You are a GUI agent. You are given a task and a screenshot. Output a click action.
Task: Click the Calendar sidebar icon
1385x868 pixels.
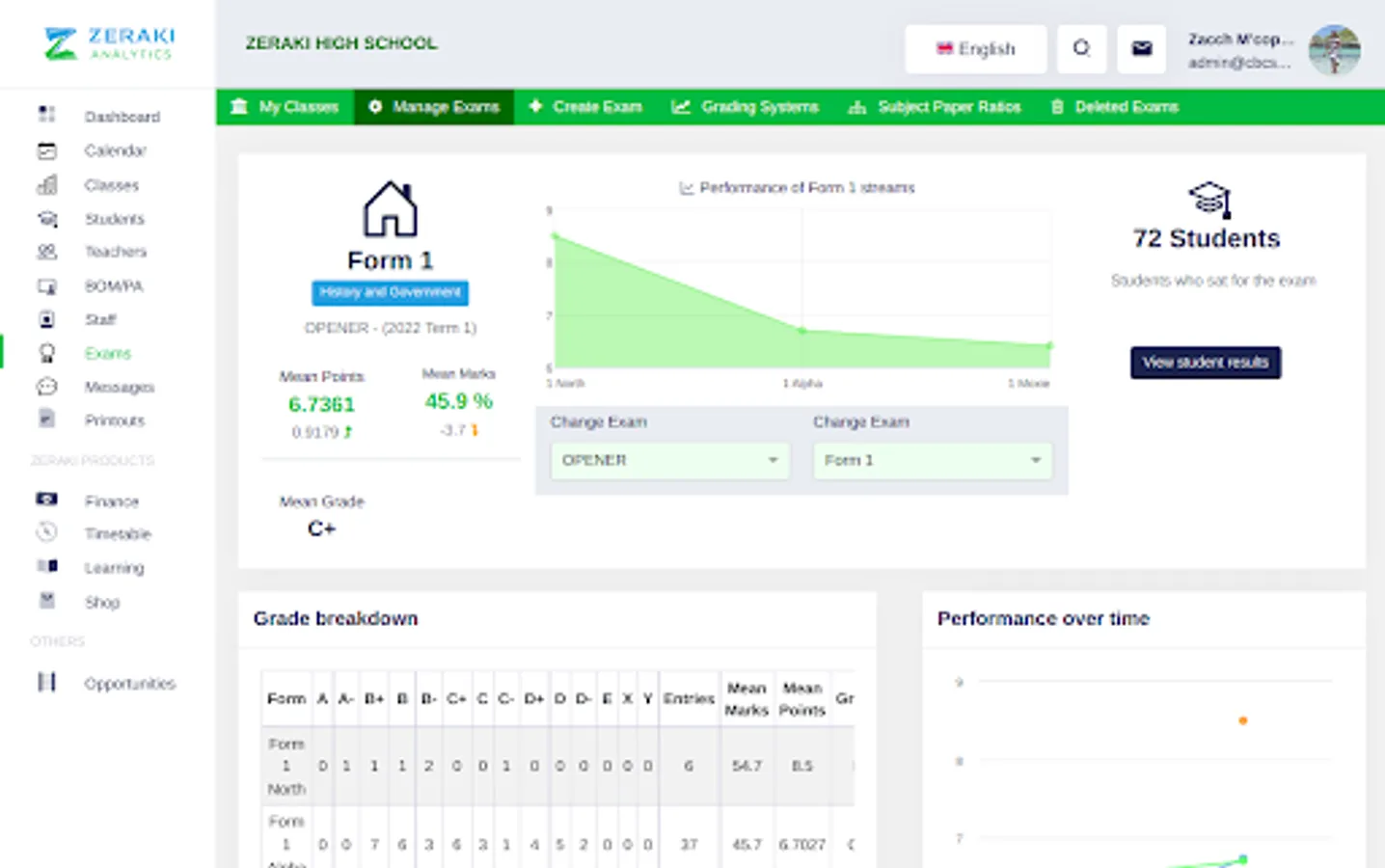(x=46, y=150)
